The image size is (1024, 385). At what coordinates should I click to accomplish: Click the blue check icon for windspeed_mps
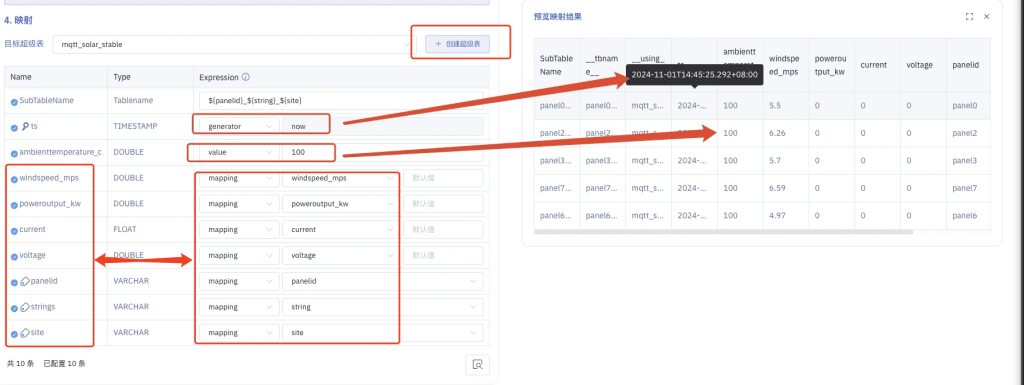14,178
